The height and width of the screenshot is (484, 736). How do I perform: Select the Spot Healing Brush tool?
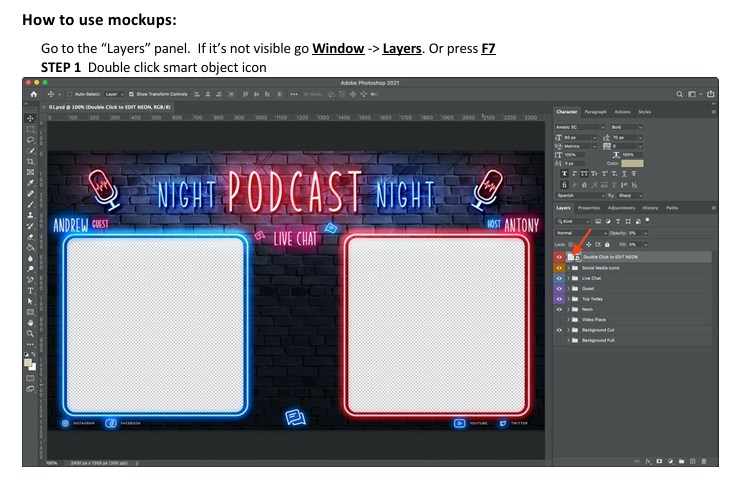pyautogui.click(x=31, y=193)
